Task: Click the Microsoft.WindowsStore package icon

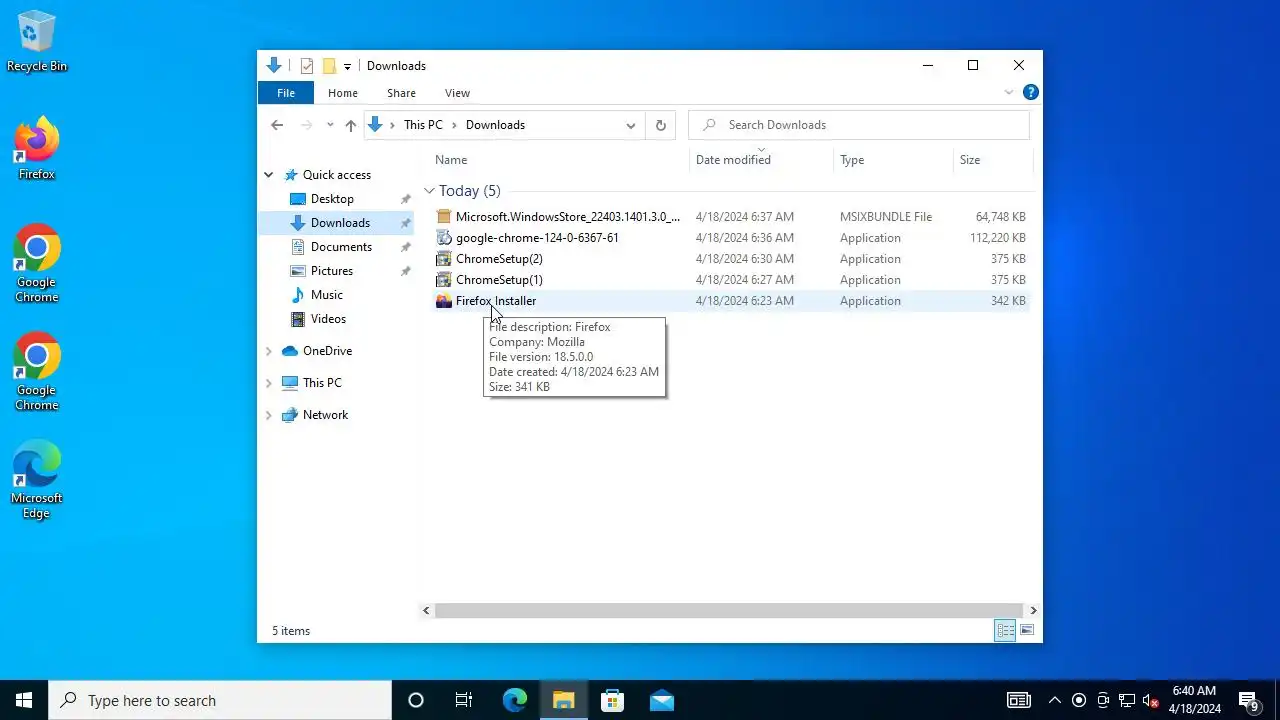Action: [444, 217]
